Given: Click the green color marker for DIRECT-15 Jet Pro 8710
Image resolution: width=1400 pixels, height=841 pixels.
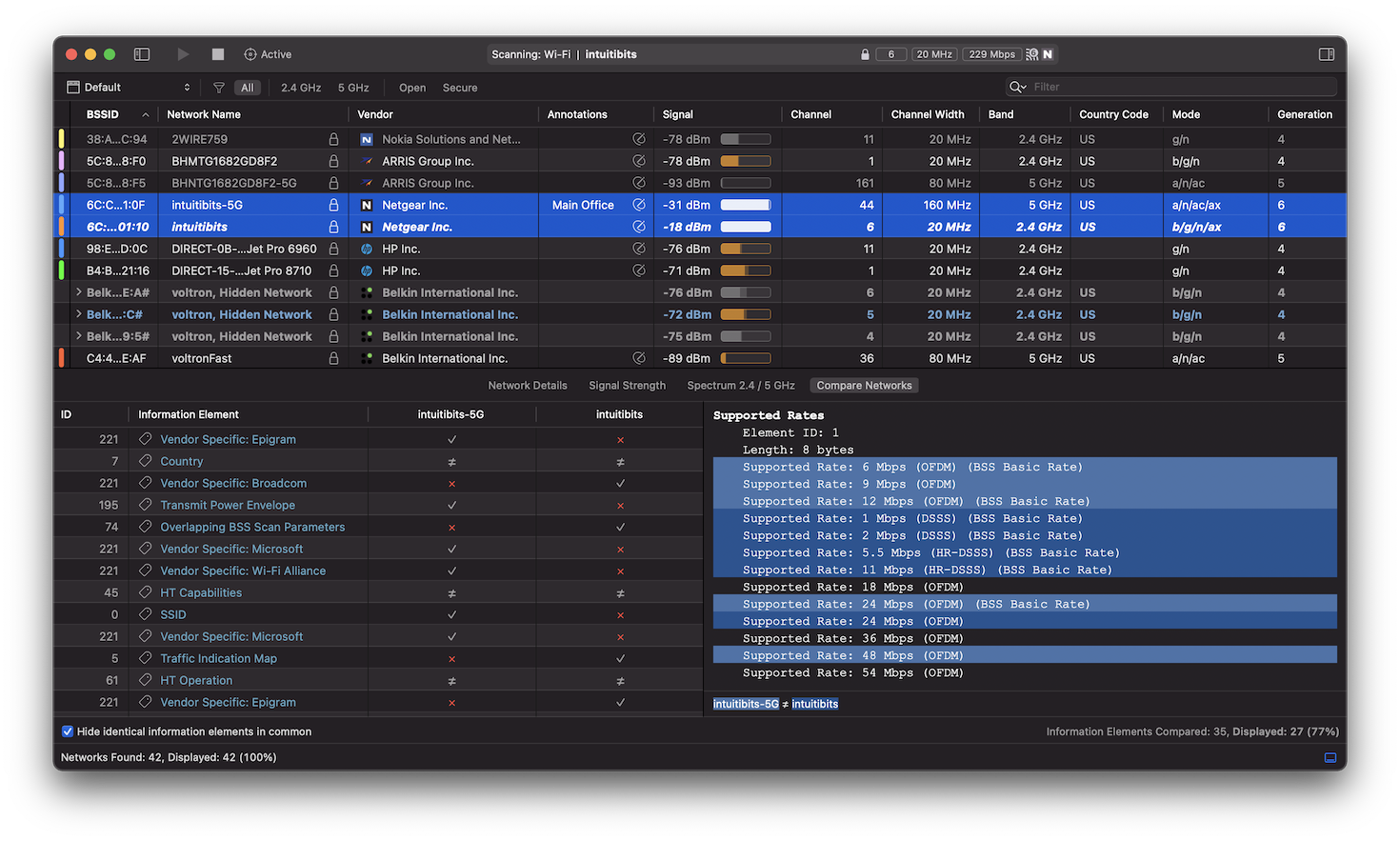Looking at the screenshot, I should [62, 270].
